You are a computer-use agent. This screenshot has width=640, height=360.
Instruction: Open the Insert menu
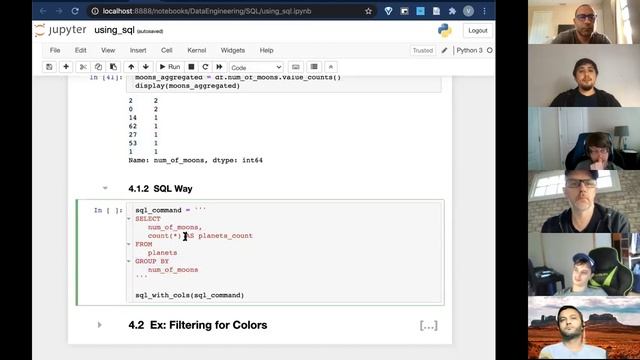click(x=138, y=51)
